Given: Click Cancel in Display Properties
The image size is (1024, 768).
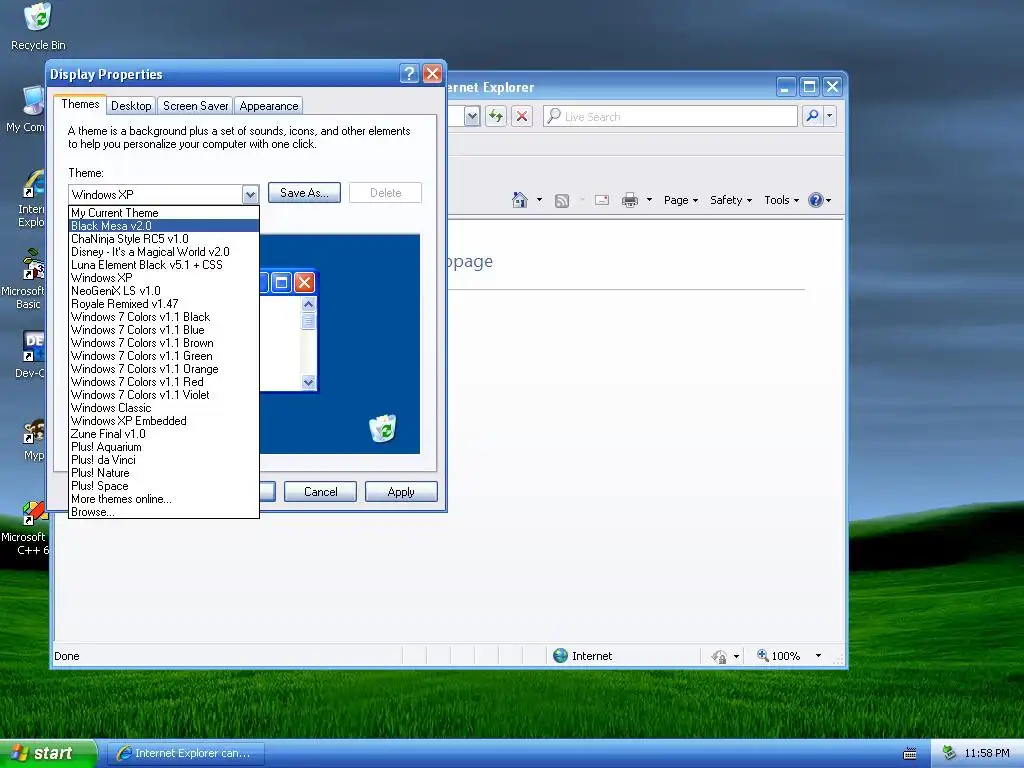Looking at the screenshot, I should tap(321, 492).
